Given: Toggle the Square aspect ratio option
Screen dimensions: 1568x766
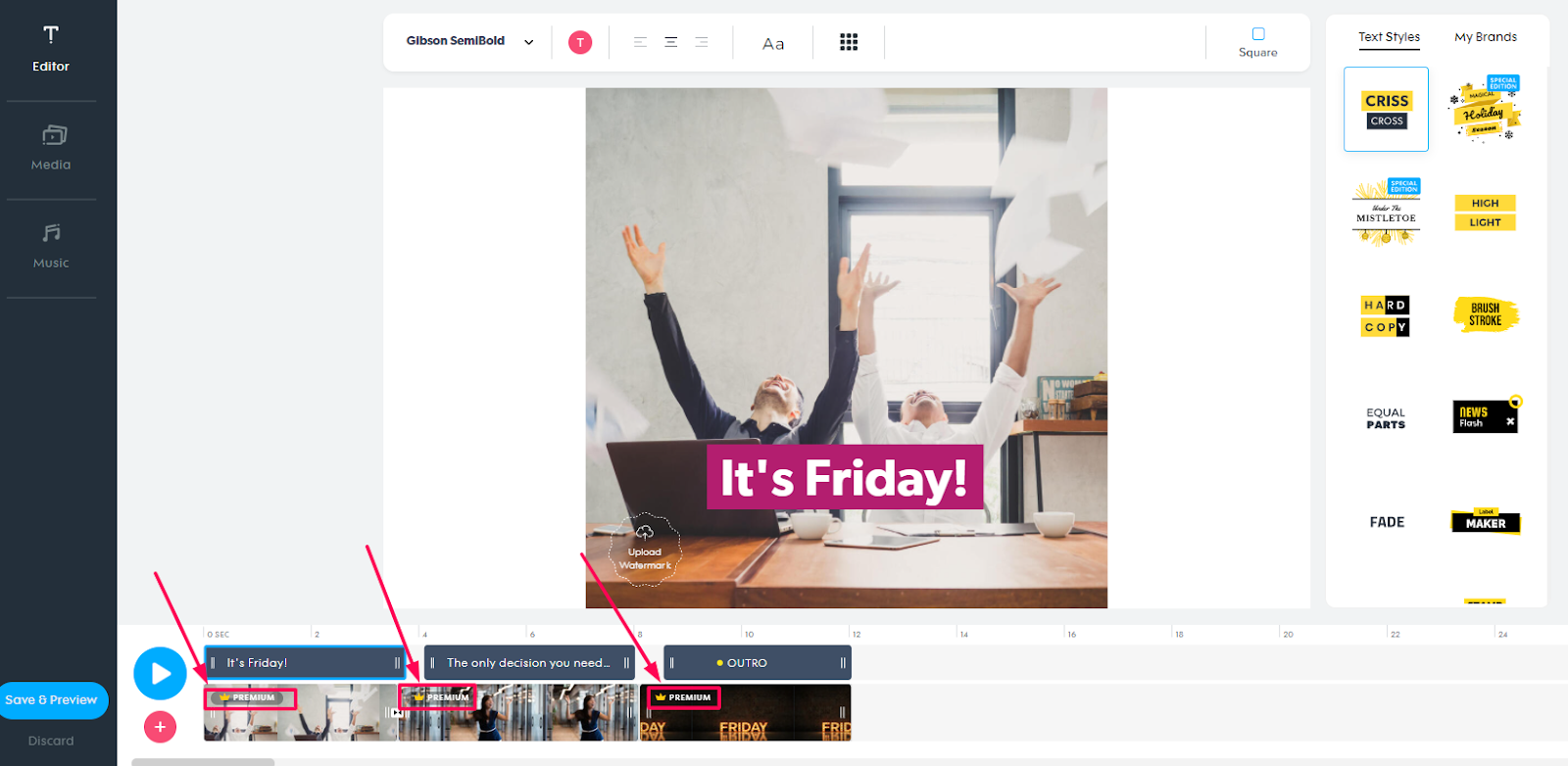Looking at the screenshot, I should pyautogui.click(x=1258, y=42).
